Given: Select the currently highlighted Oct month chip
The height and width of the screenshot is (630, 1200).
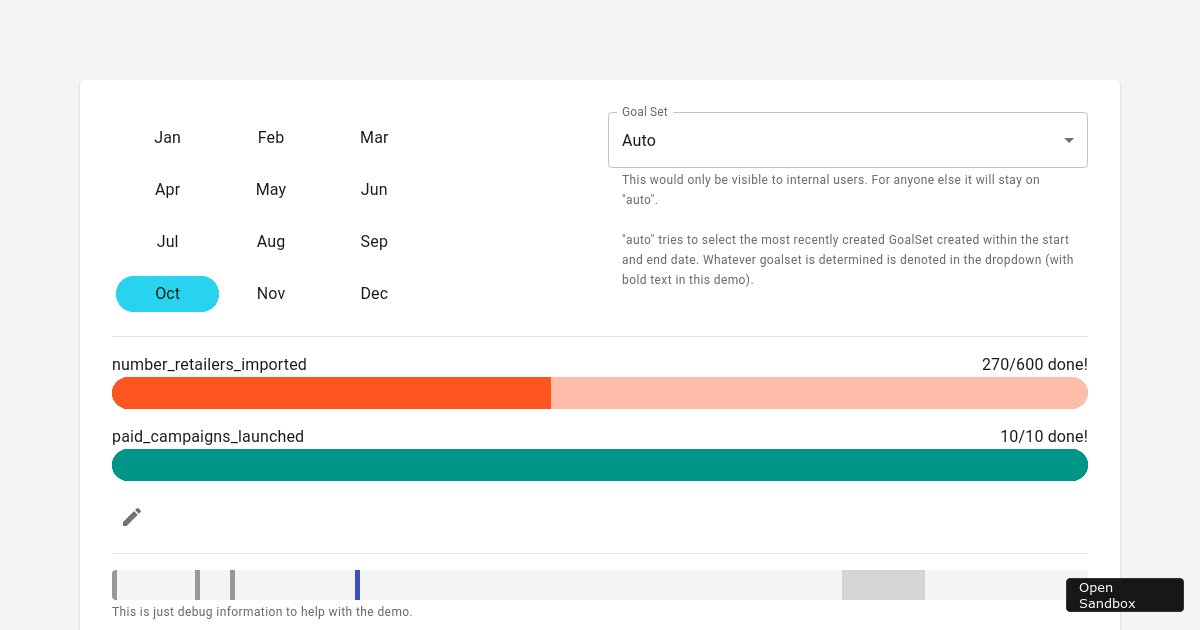Looking at the screenshot, I should tap(167, 293).
